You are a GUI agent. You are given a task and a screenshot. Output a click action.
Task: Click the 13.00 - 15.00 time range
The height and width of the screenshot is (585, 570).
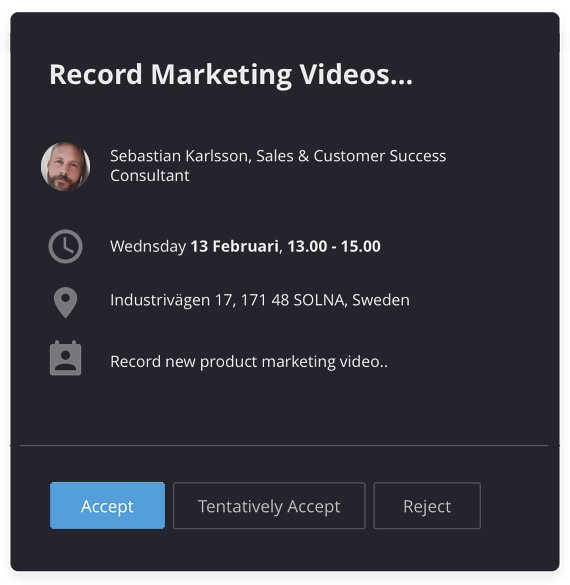[x=334, y=246]
